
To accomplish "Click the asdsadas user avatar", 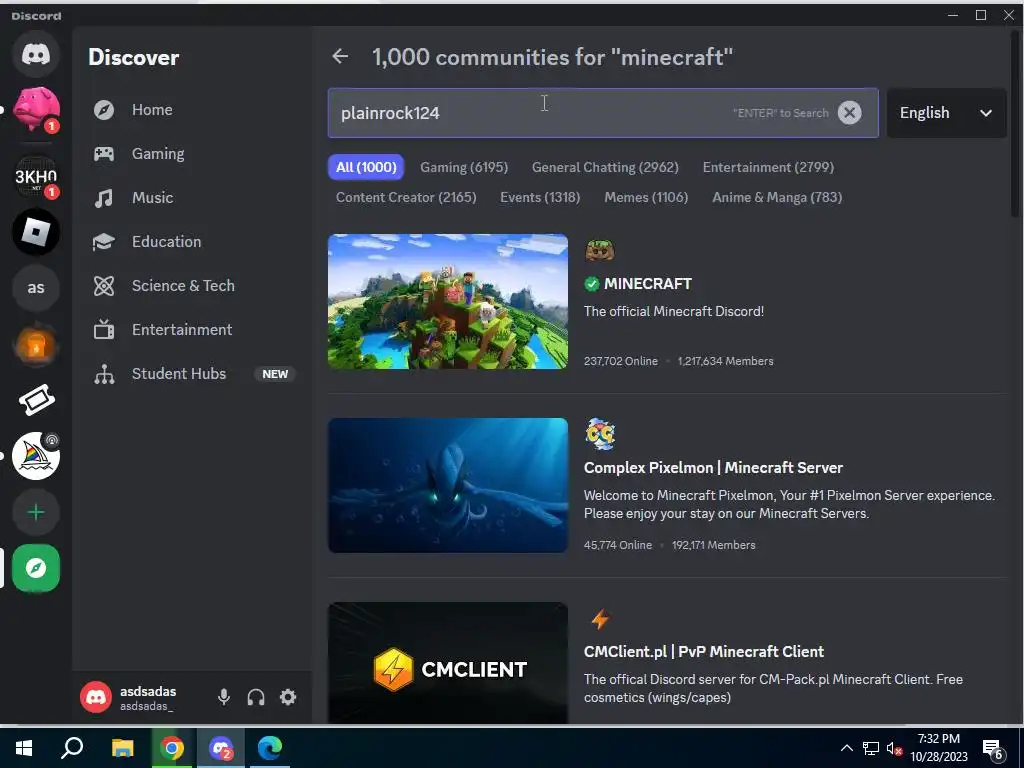I will 96,697.
